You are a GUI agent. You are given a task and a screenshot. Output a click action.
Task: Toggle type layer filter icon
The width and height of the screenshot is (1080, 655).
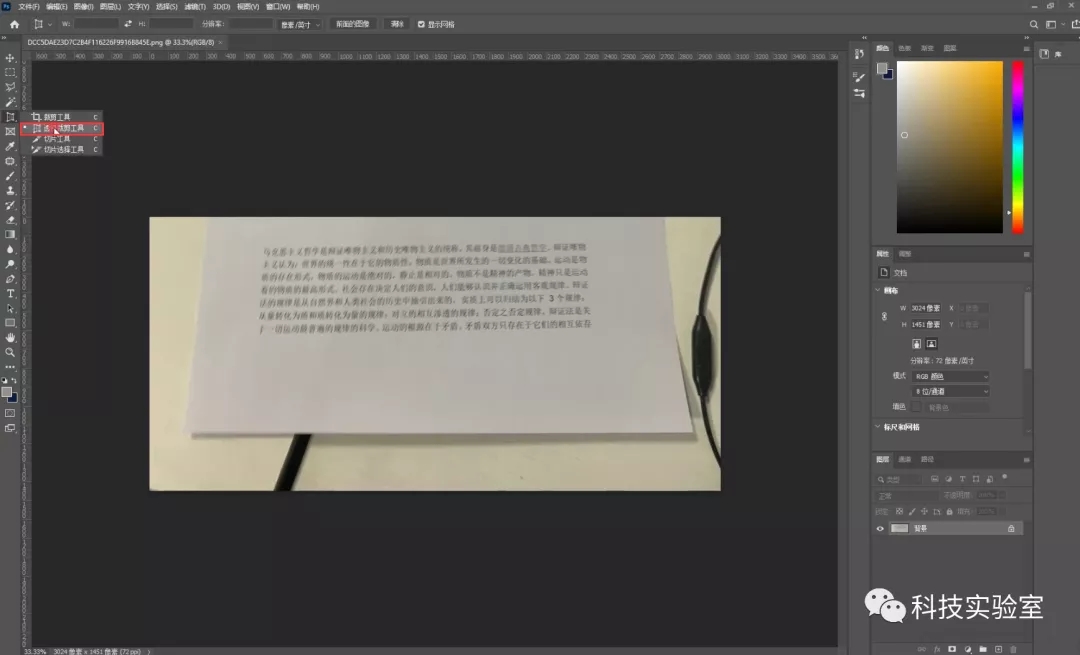[x=962, y=479]
